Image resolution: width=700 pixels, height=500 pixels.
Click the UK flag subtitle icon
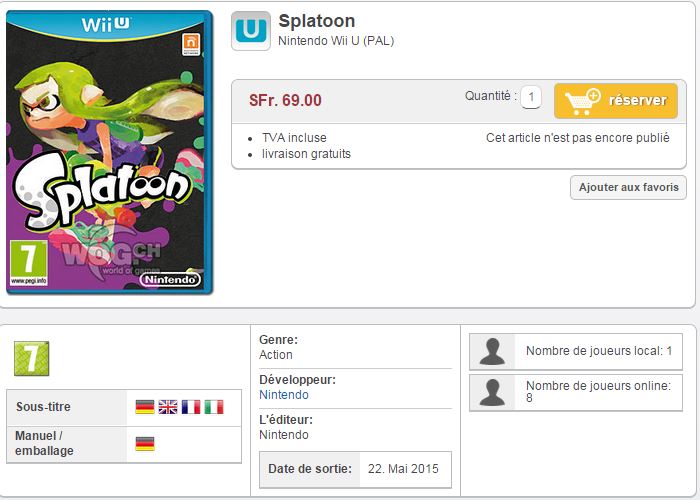168,407
